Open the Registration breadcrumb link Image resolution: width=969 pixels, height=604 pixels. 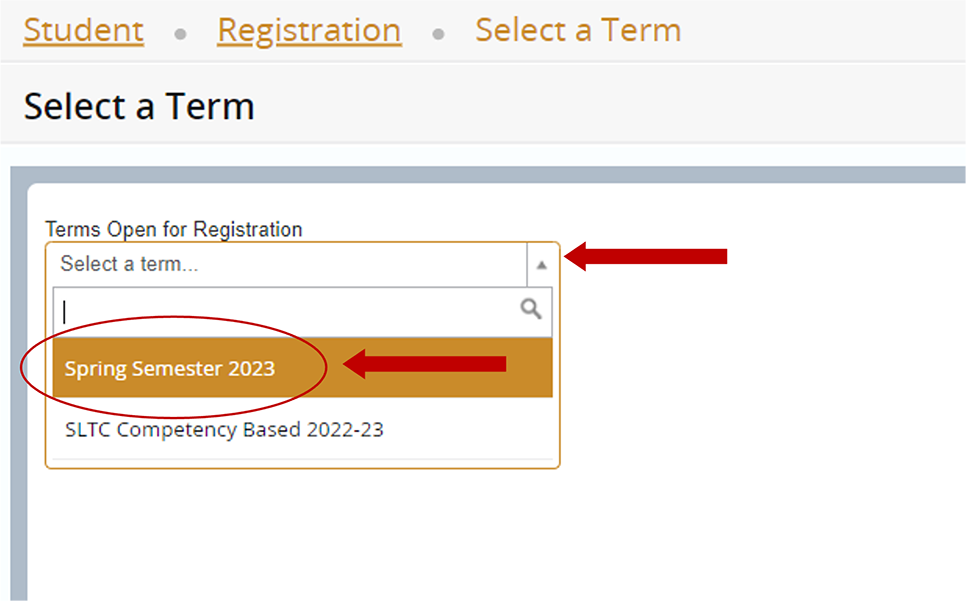click(309, 30)
